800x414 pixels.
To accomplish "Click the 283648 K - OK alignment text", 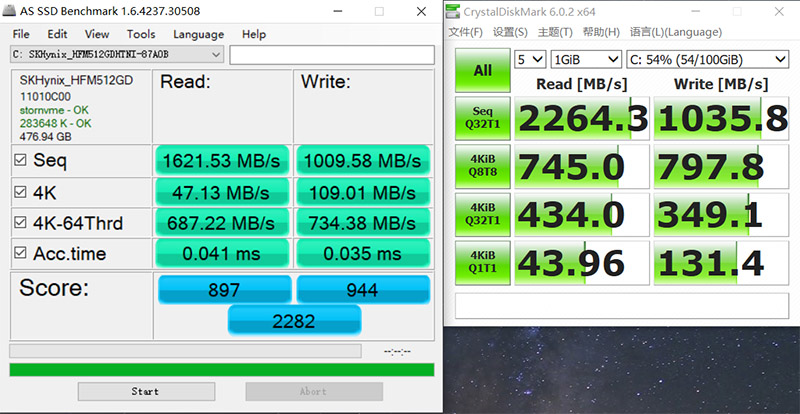I will (56, 123).
